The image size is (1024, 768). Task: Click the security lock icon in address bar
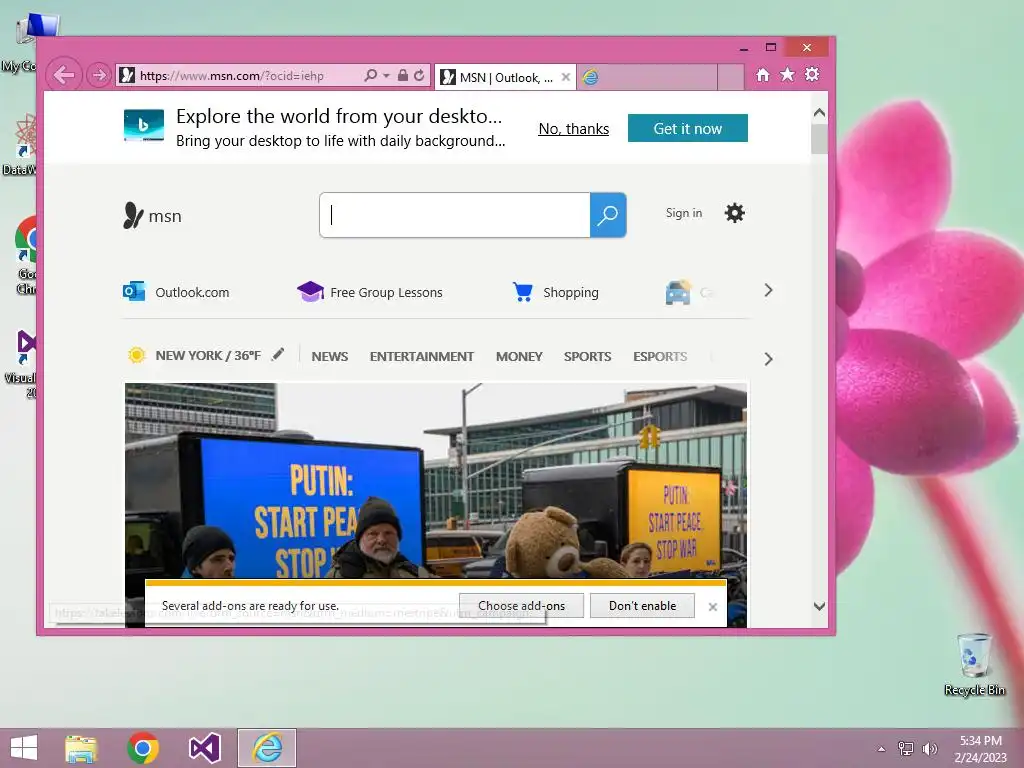click(x=403, y=76)
